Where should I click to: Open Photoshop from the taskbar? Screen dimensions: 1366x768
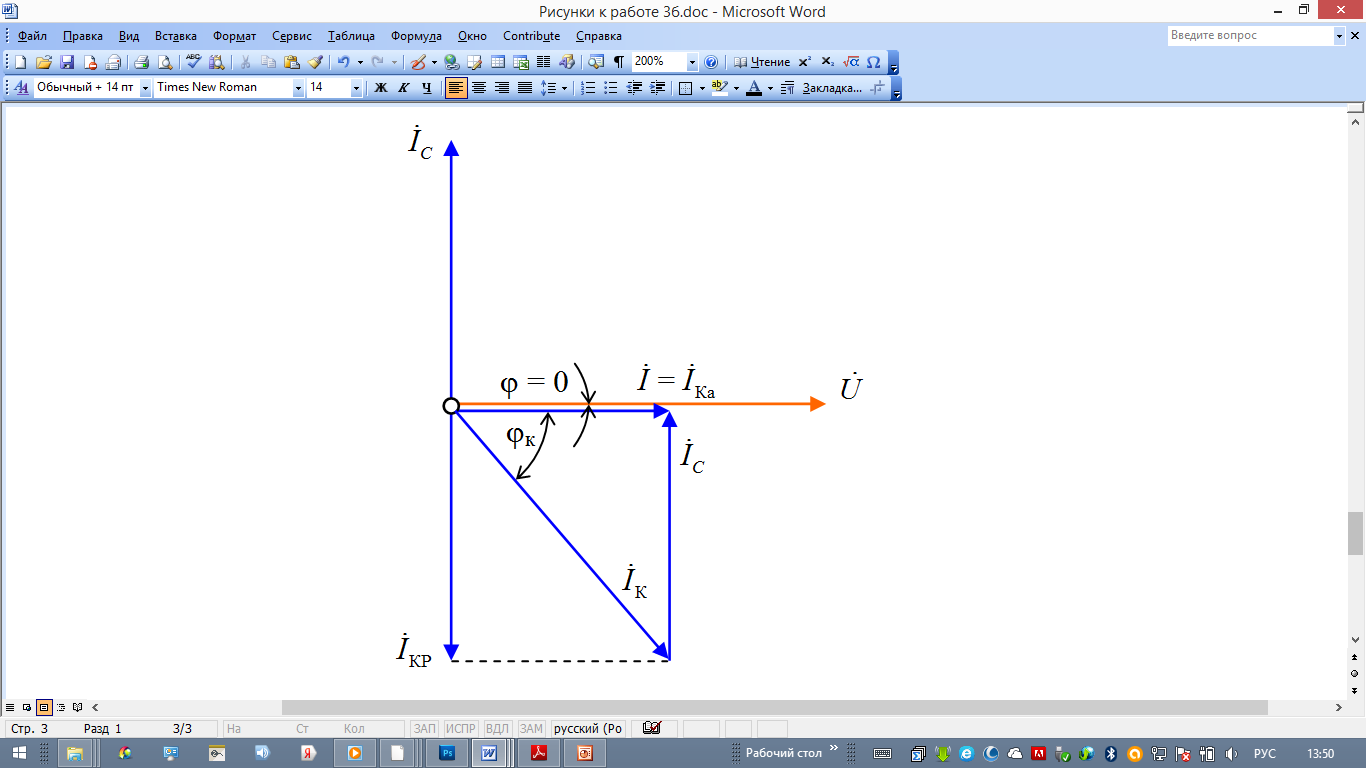point(447,753)
